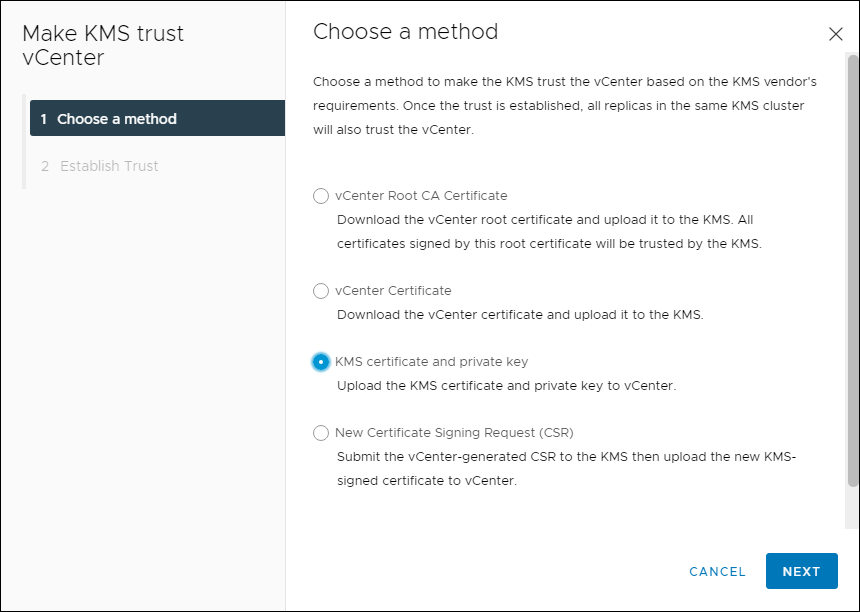Click the 'Choose a method' page heading
Image resolution: width=860 pixels, height=612 pixels.
405,32
